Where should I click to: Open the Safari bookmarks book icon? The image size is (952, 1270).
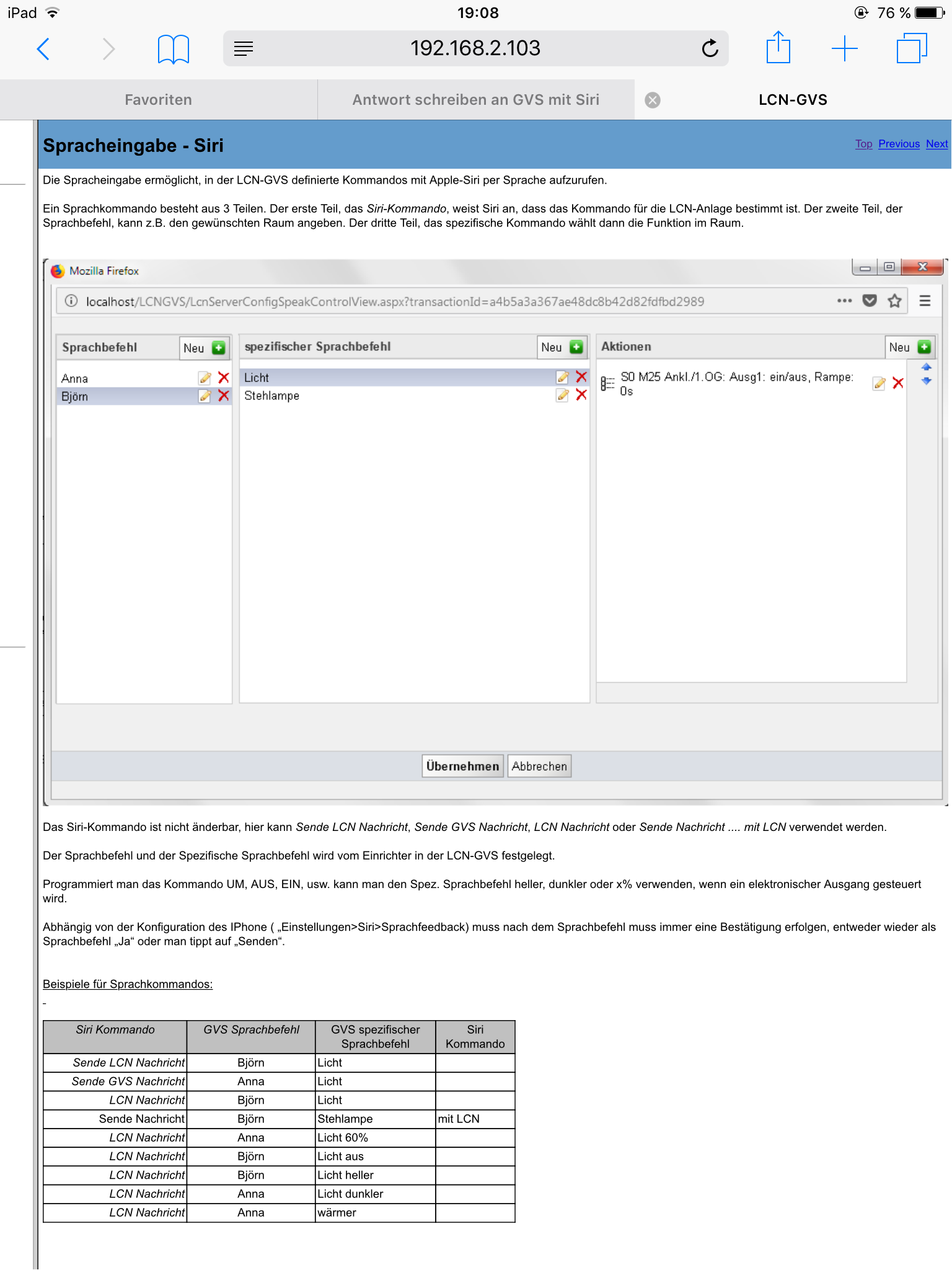pyautogui.click(x=173, y=48)
